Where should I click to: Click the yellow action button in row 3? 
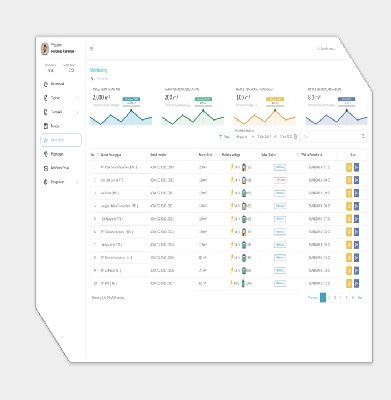pyautogui.click(x=349, y=193)
